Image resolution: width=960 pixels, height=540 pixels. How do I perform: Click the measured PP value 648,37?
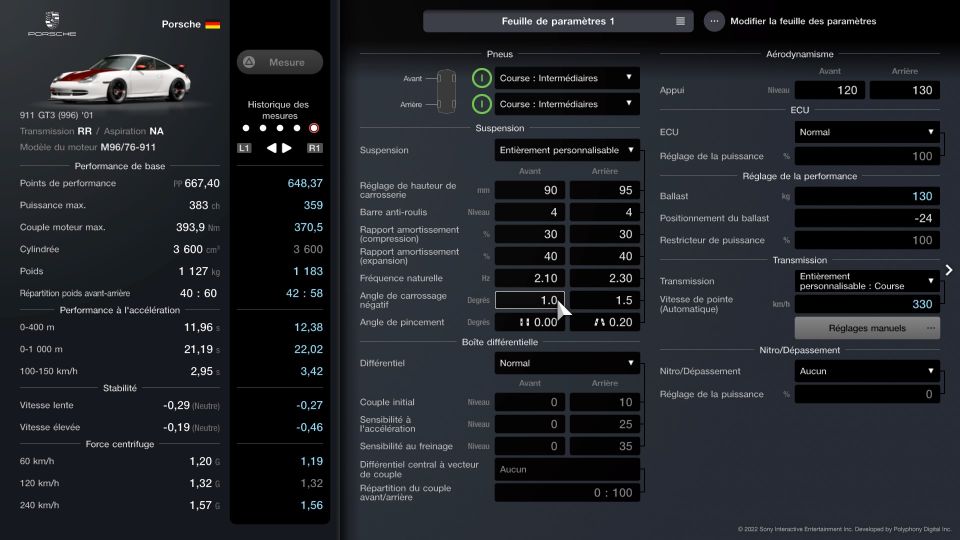tap(305, 183)
